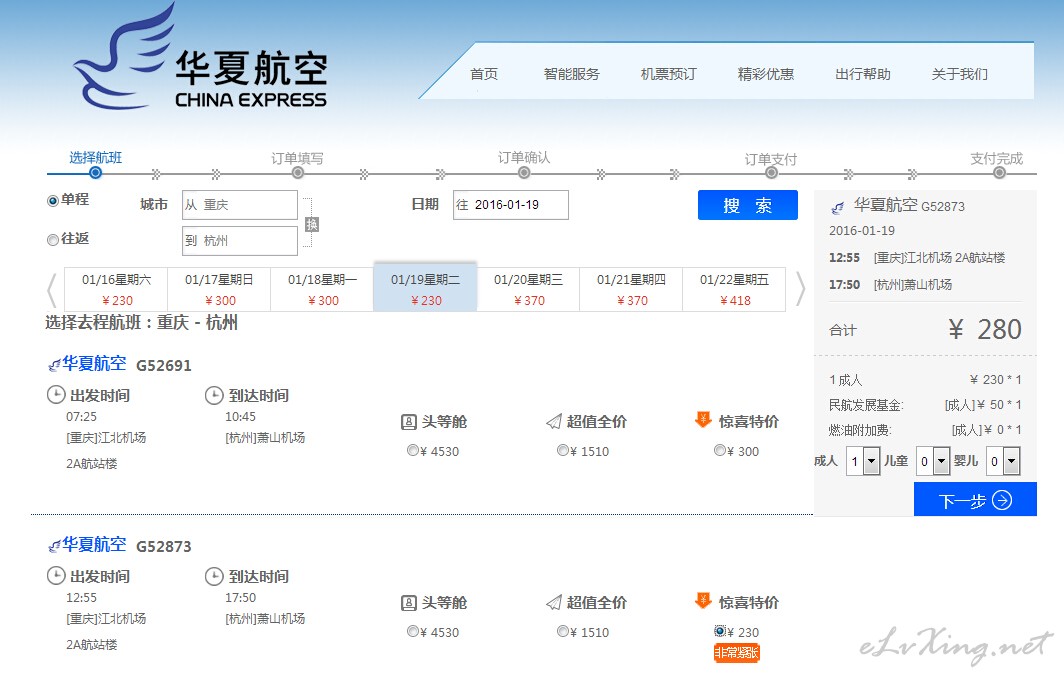Click departure city field 从 重庆
Image resolution: width=1064 pixels, height=679 pixels.
tap(240, 205)
